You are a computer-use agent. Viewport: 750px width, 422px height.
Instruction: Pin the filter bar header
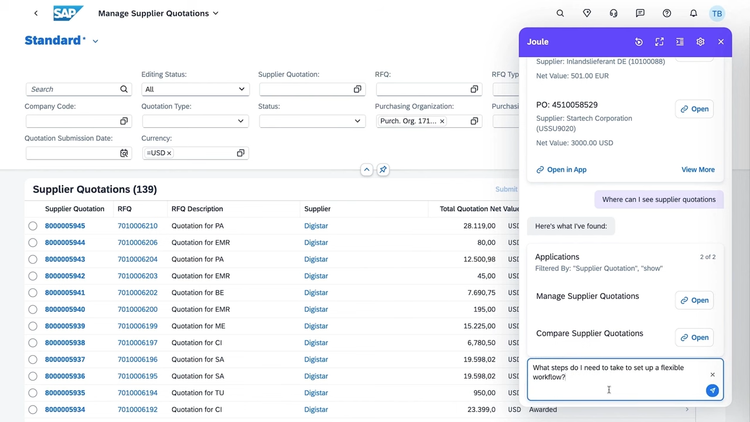[x=383, y=170]
